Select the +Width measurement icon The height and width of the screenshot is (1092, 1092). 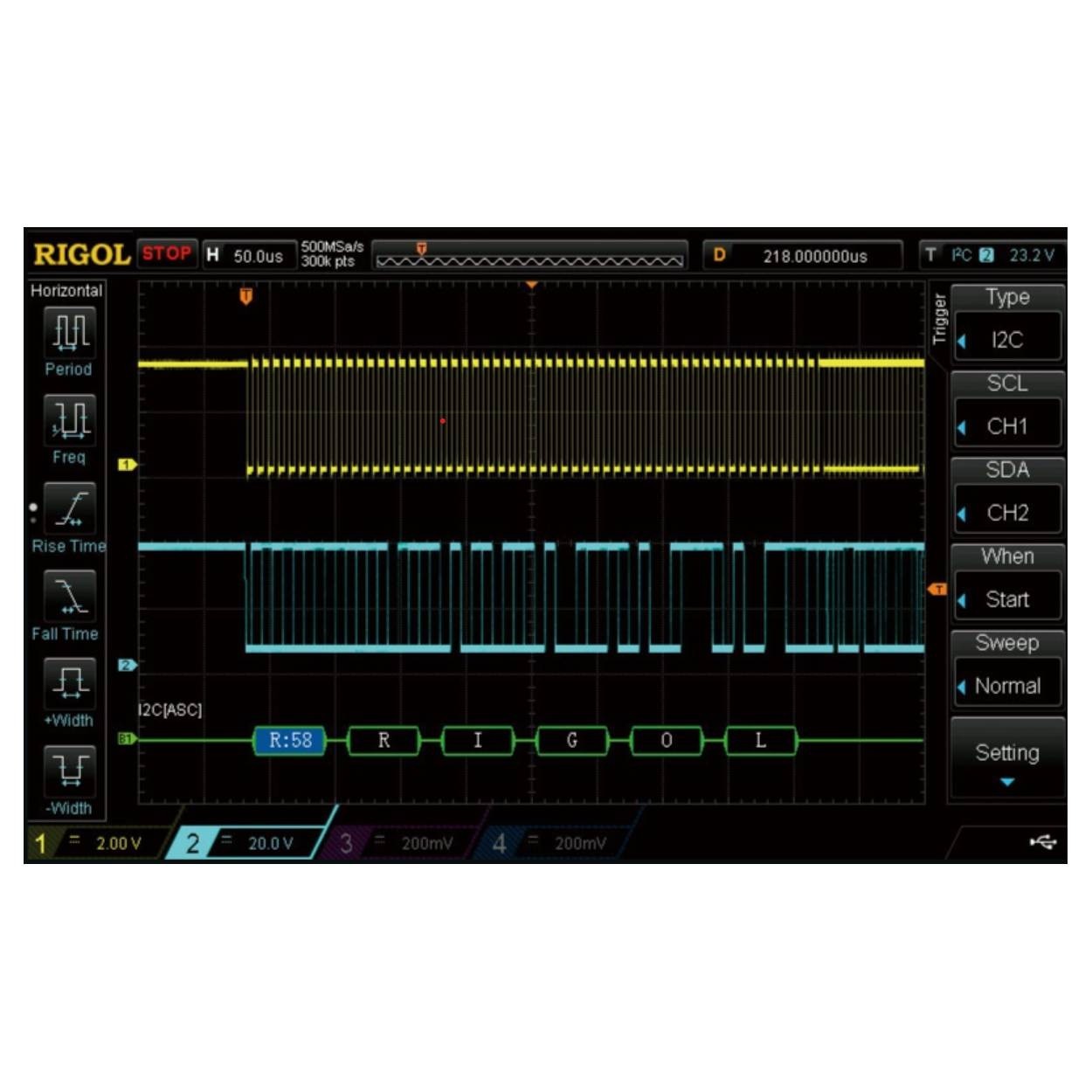(70, 683)
